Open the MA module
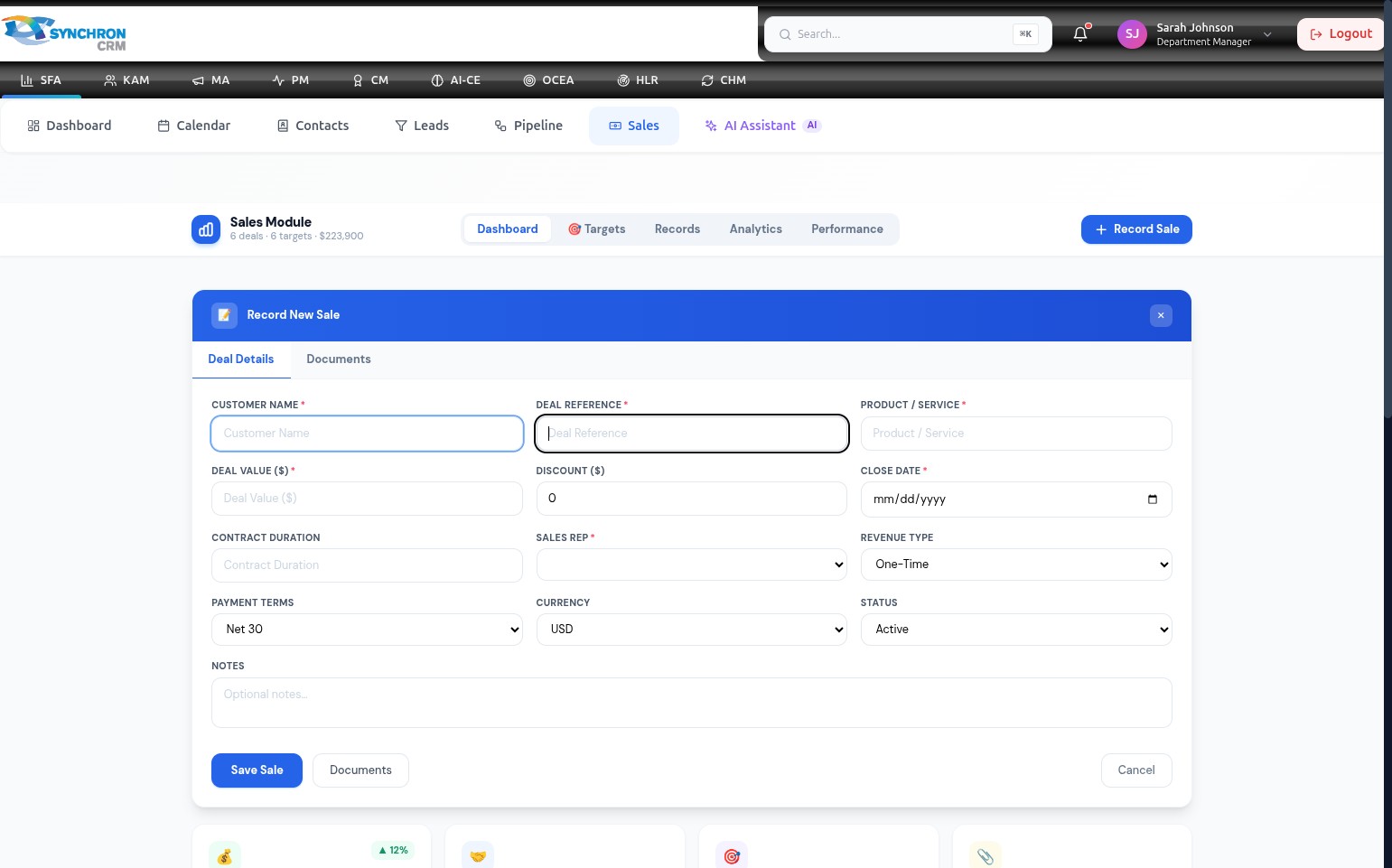 [x=210, y=80]
